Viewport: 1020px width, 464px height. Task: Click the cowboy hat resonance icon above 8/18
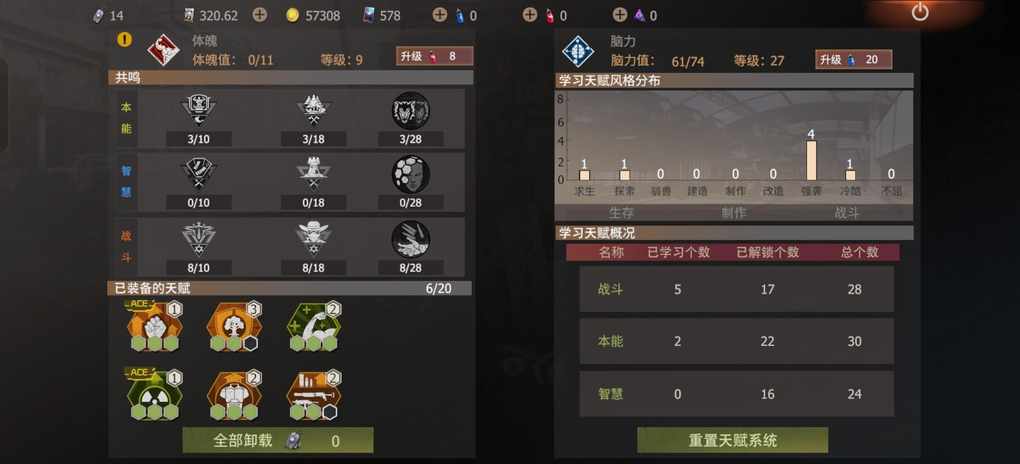pos(313,238)
